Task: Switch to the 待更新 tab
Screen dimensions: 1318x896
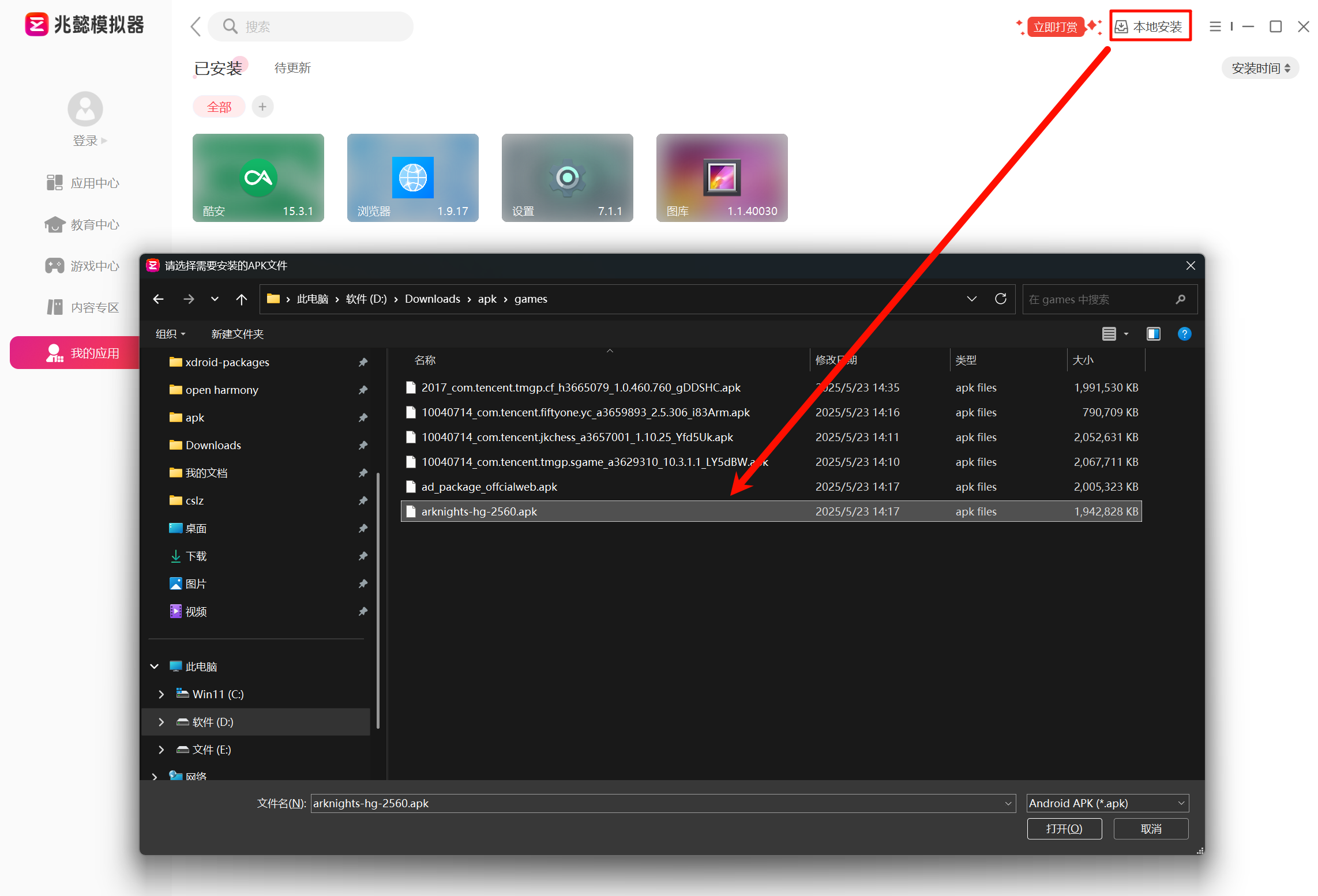Action: (292, 68)
